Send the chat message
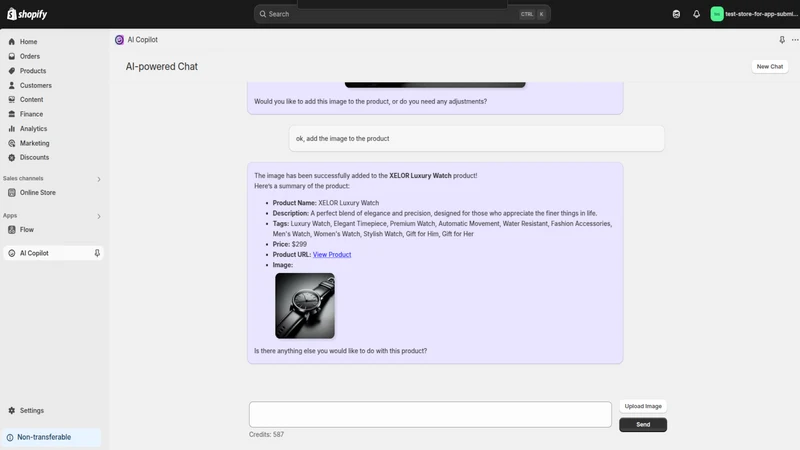The height and width of the screenshot is (450, 800). (643, 424)
